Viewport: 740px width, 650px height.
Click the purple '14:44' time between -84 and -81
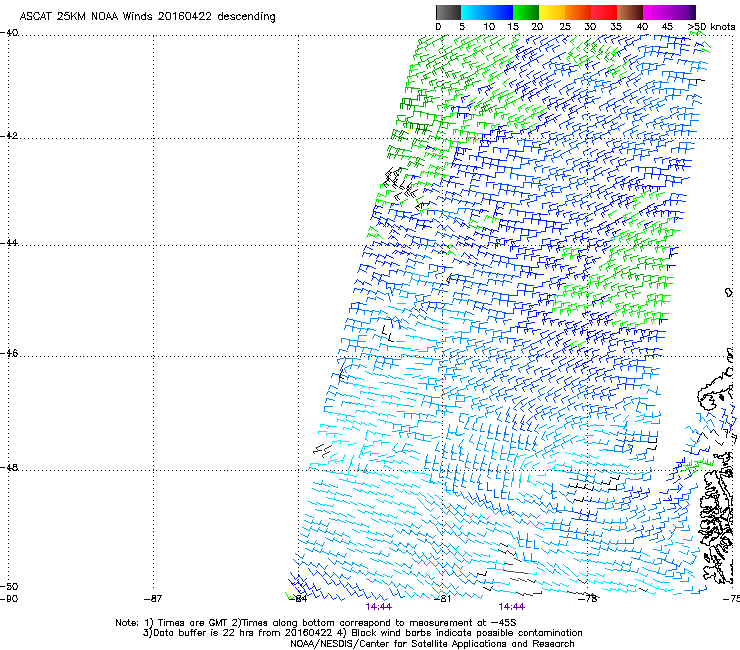pos(378,607)
